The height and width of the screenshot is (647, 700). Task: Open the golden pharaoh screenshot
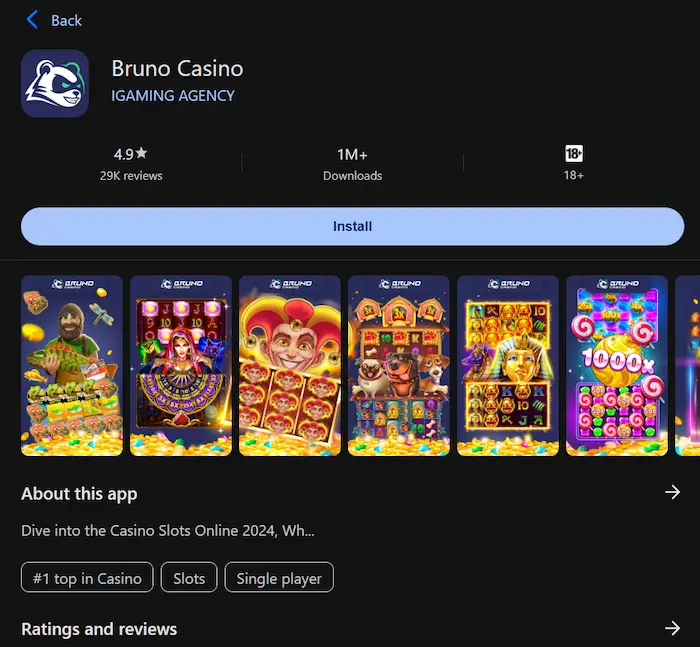(508, 366)
